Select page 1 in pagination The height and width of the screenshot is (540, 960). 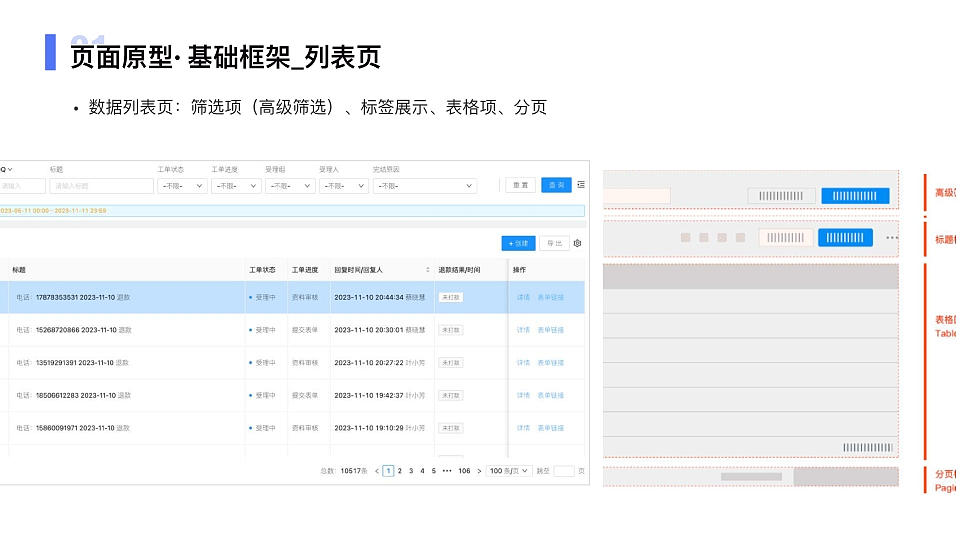388,471
